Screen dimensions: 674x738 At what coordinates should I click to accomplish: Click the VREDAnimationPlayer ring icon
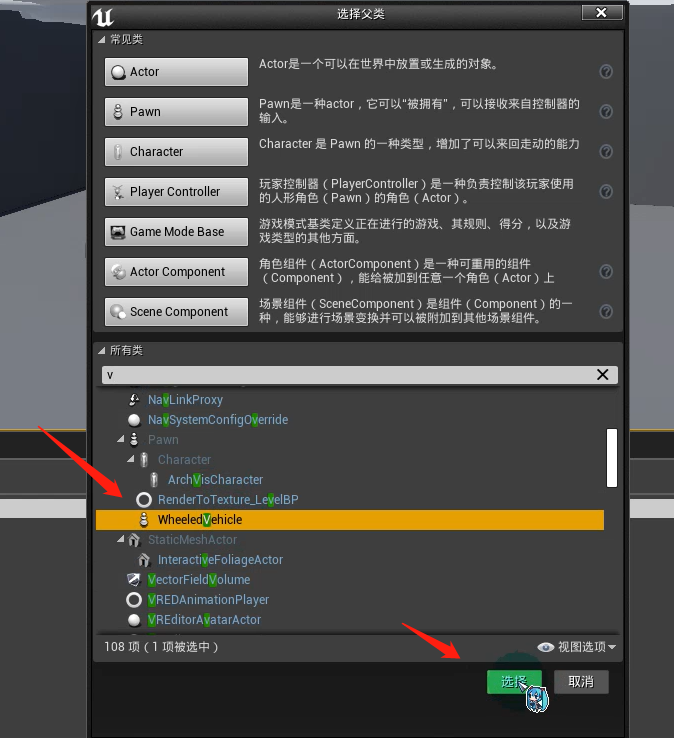134,600
